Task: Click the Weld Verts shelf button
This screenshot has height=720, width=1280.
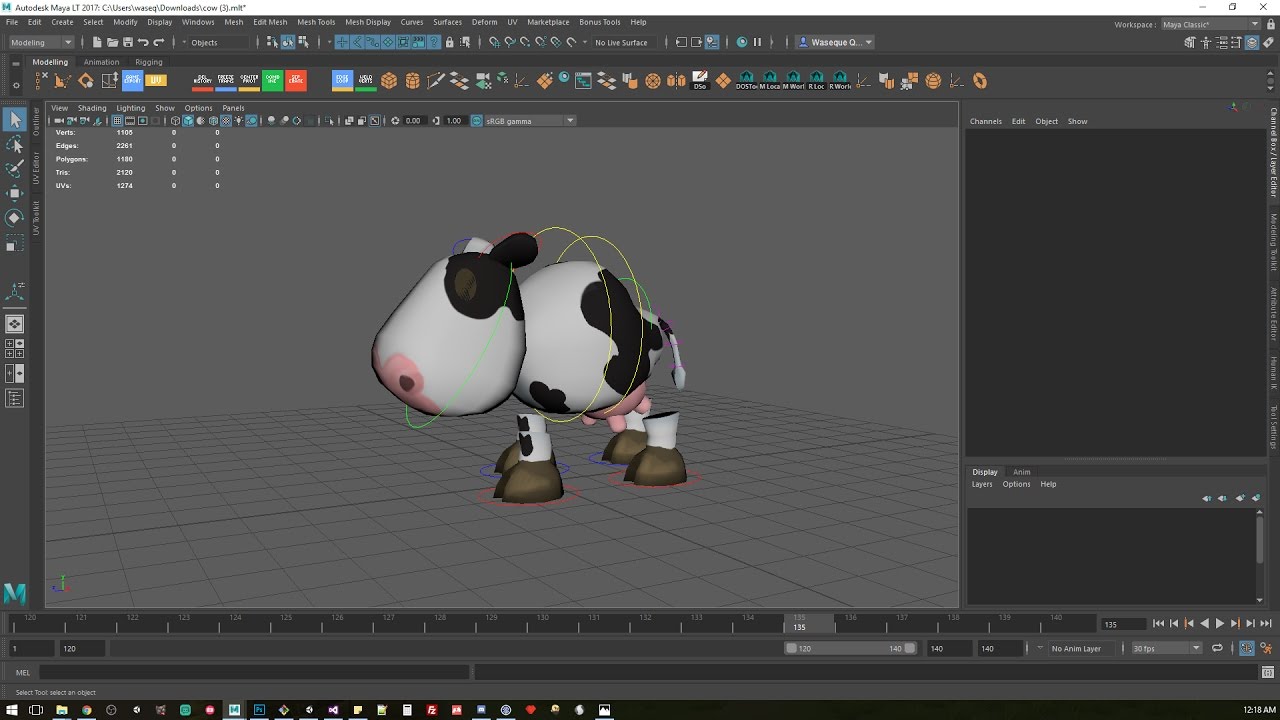Action: 366,81
